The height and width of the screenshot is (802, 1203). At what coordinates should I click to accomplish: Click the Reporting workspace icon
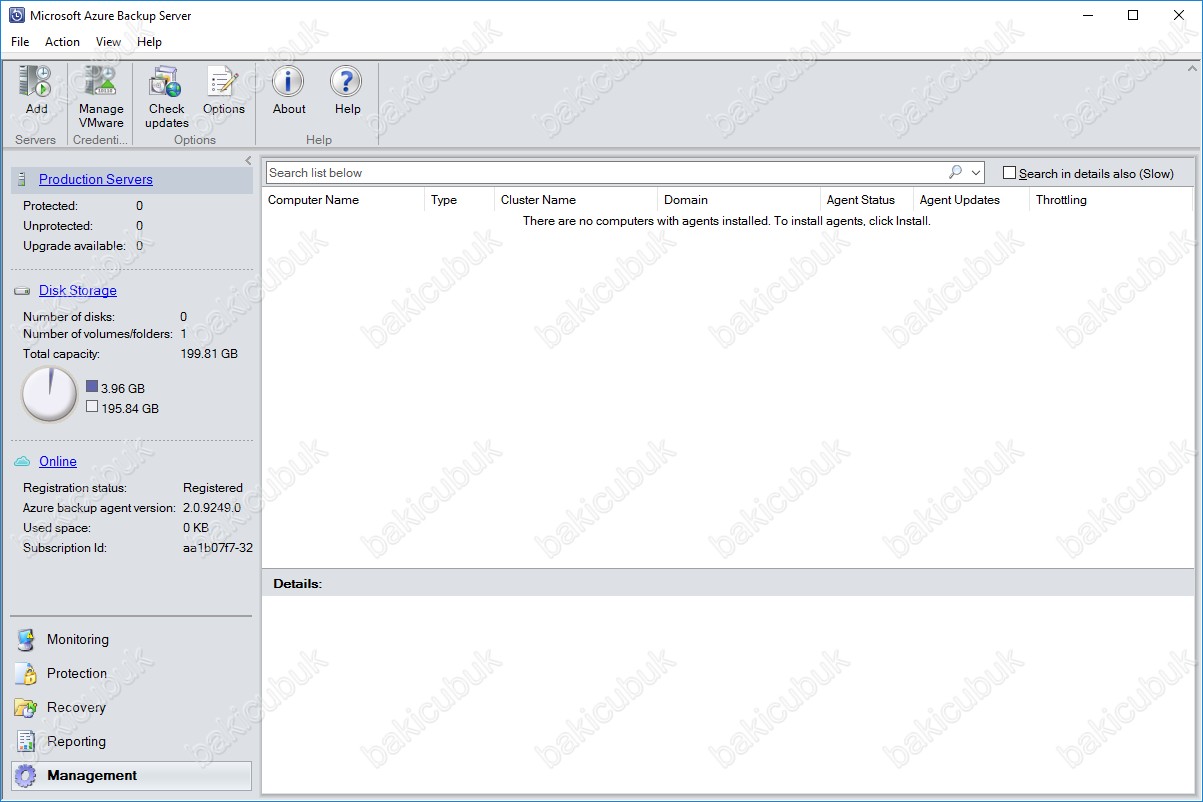(26, 742)
